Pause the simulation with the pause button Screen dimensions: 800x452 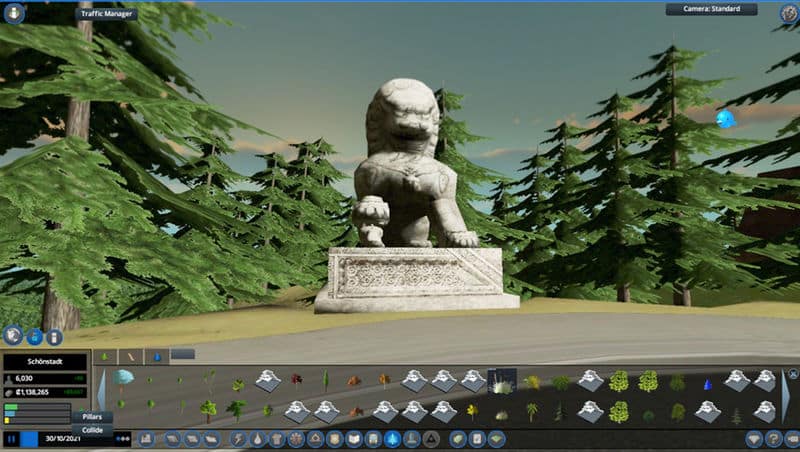point(11,438)
